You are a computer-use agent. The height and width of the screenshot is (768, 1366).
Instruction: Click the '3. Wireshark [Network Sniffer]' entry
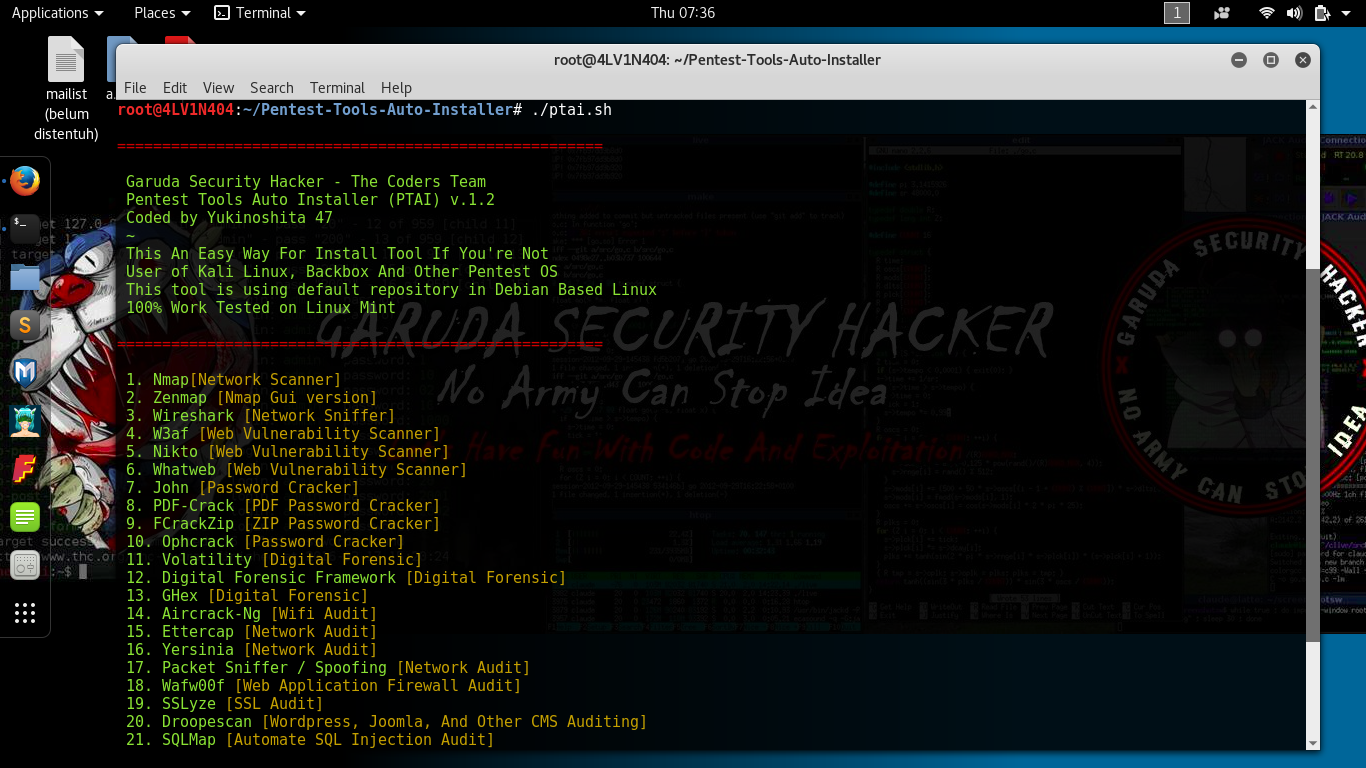[x=260, y=416]
